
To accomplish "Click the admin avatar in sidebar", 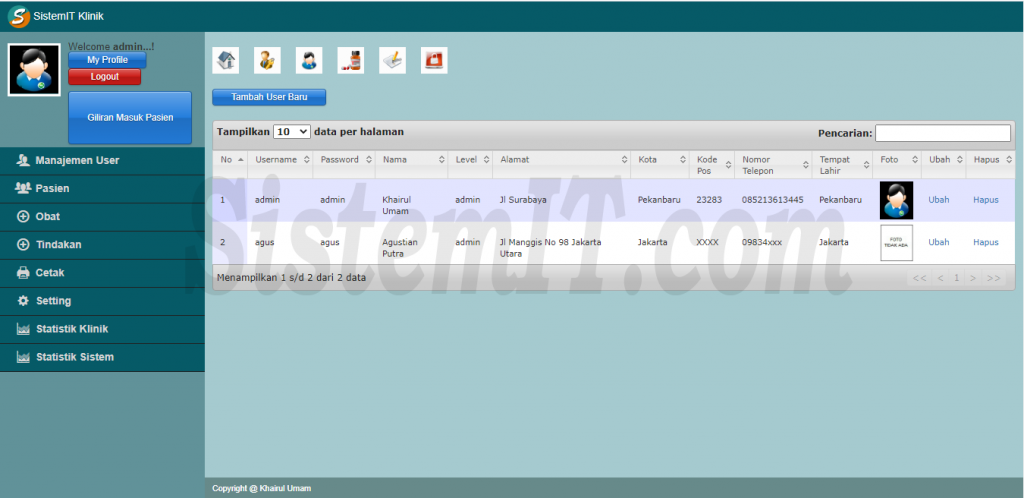I will [x=35, y=70].
